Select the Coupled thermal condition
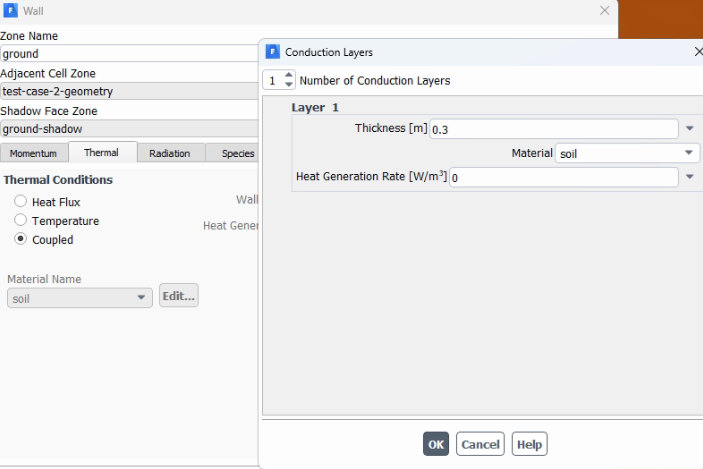This screenshot has height=469, width=703. pos(20,239)
